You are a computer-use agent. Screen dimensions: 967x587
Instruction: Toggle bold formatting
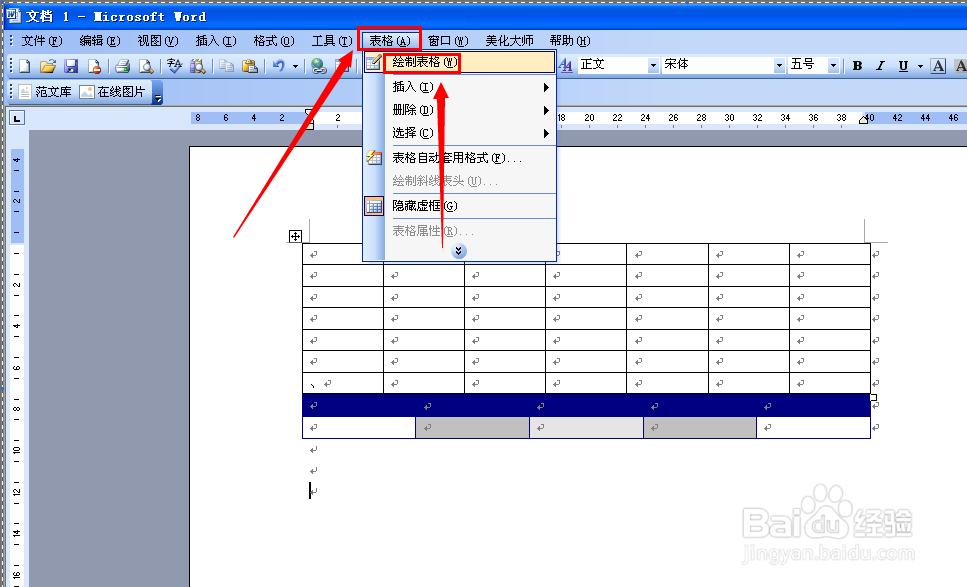coord(857,64)
